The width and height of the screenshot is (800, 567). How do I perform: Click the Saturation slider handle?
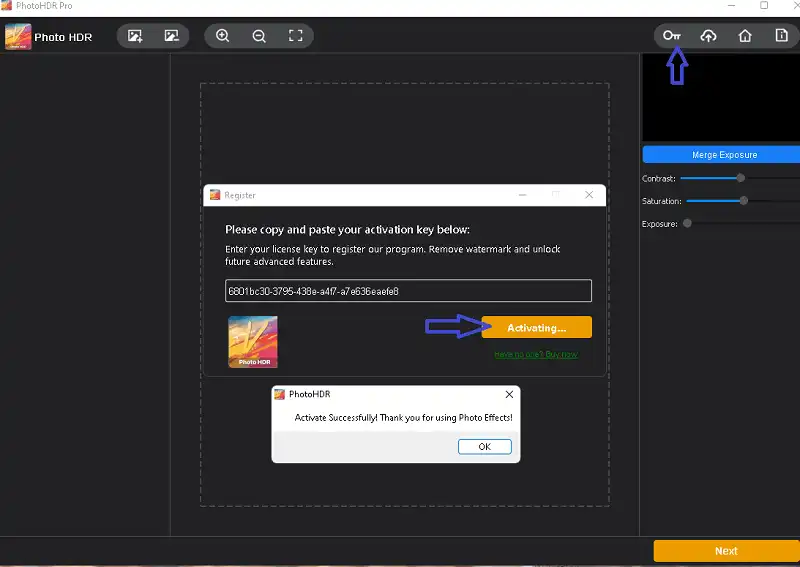click(744, 201)
